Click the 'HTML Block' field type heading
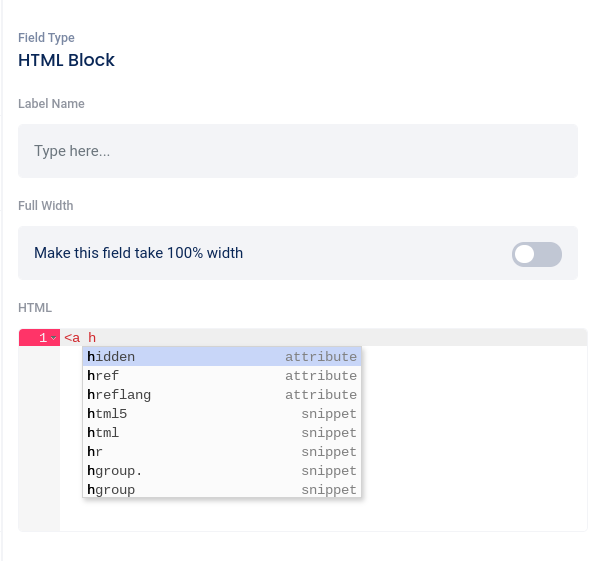 point(66,60)
